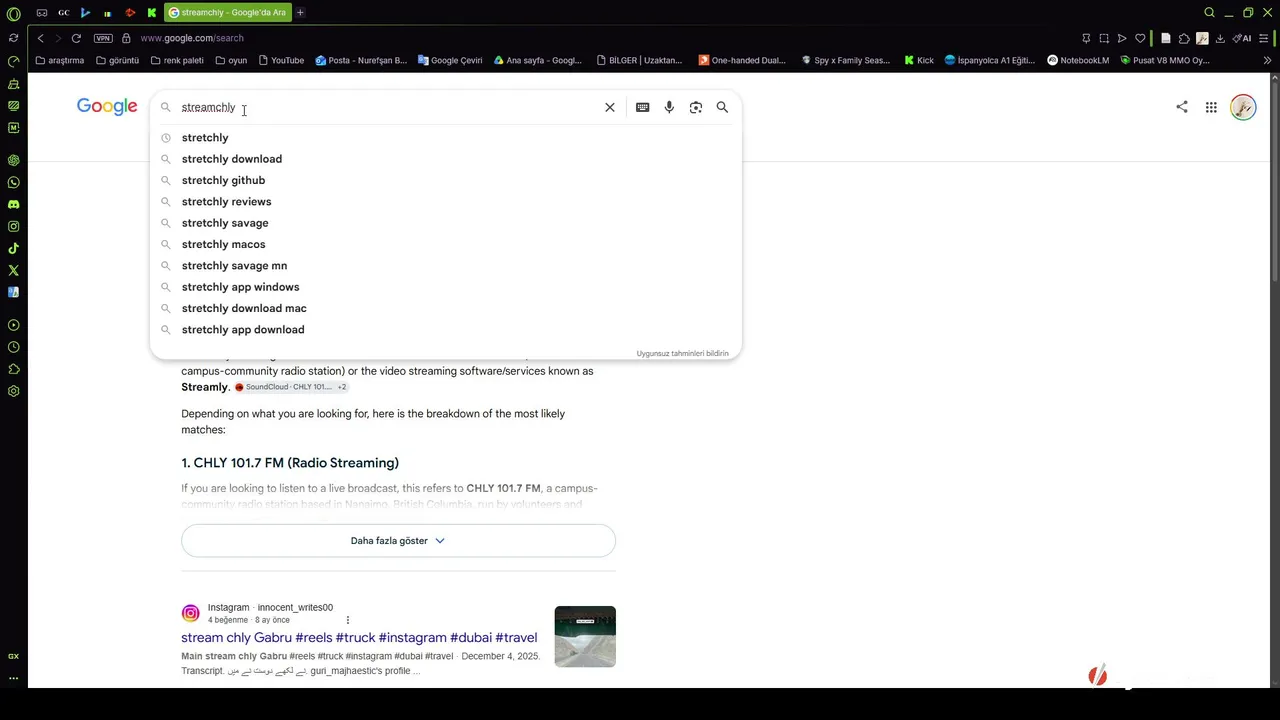The height and width of the screenshot is (720, 1280).
Task: Open Instagram in the sidebar
Action: point(13,226)
